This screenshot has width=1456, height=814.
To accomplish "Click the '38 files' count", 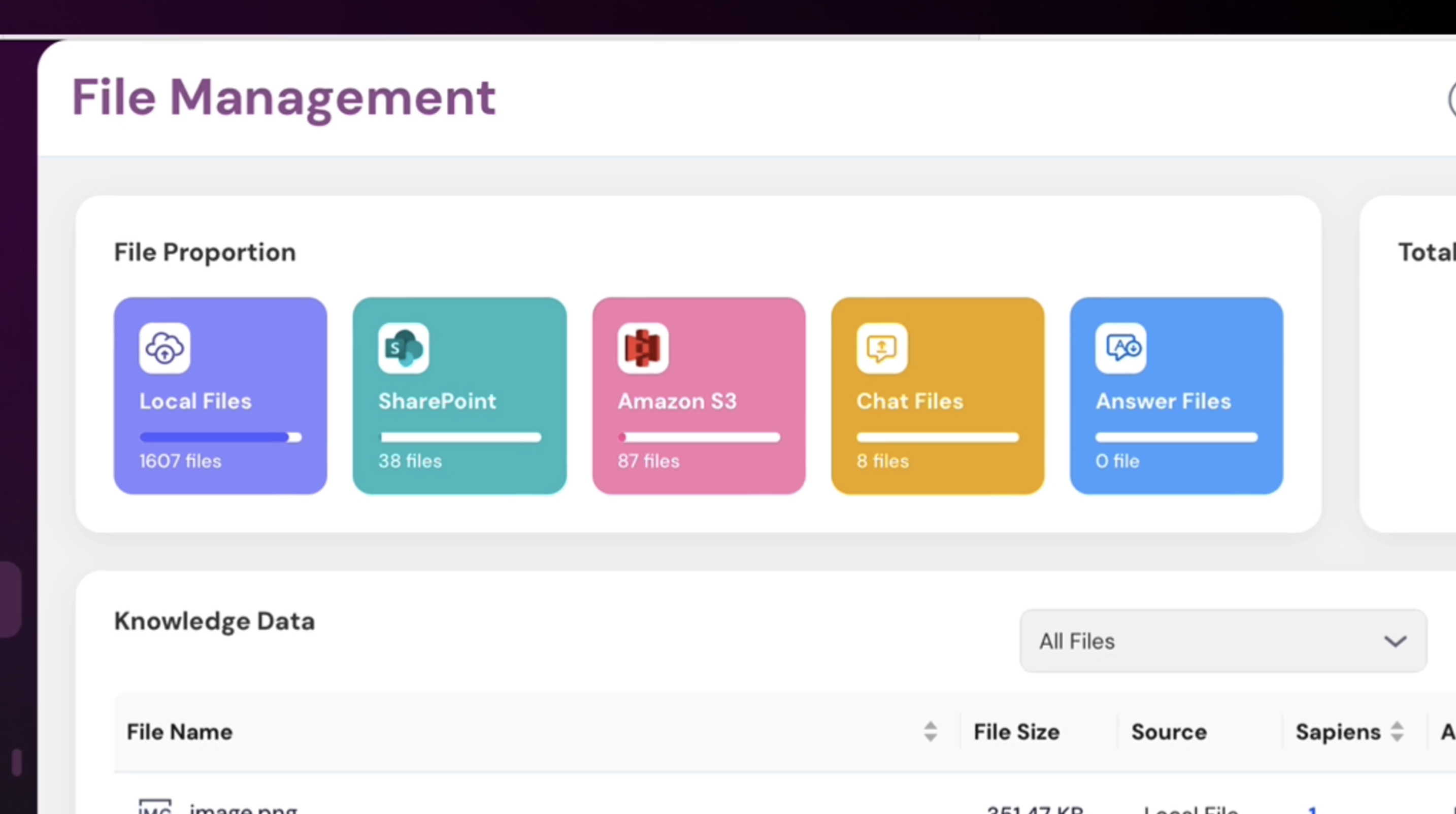I will (410, 461).
